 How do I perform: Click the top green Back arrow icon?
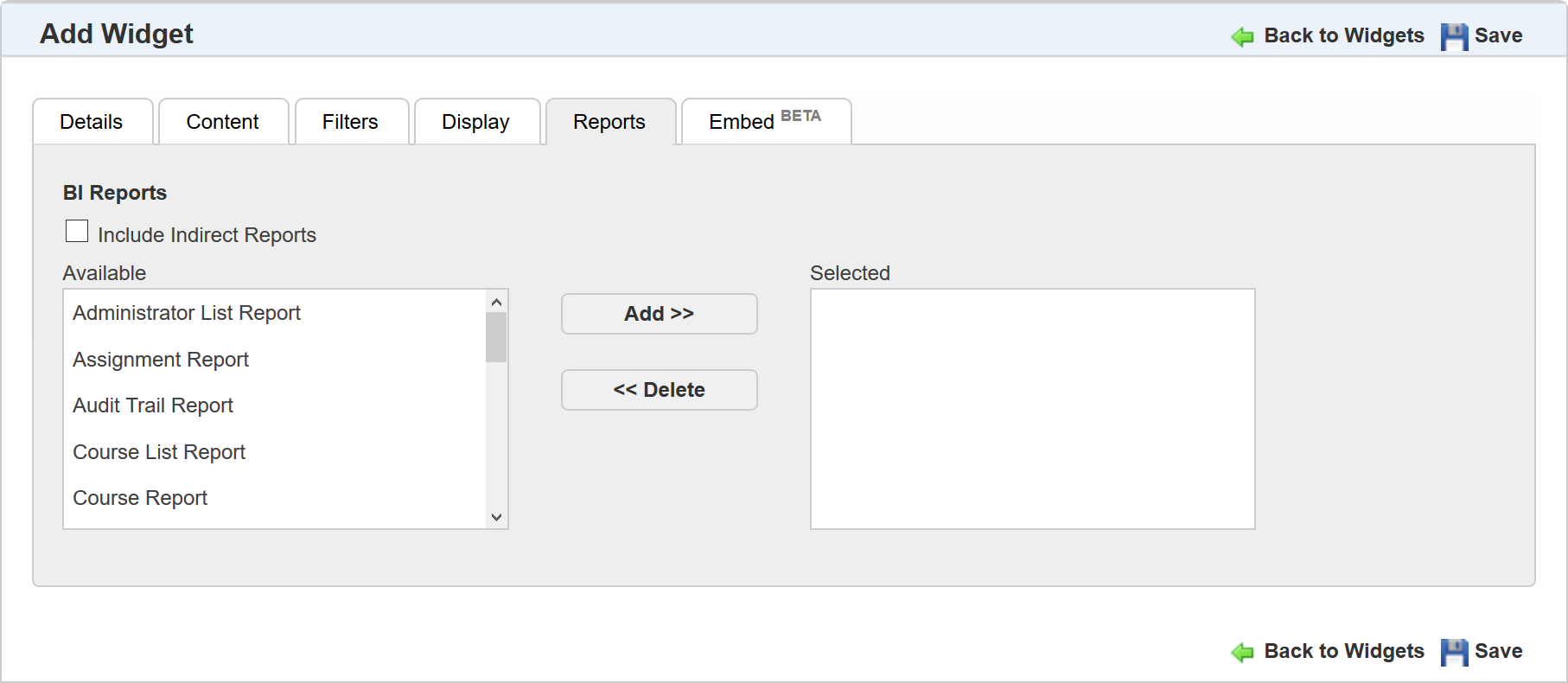[1242, 36]
